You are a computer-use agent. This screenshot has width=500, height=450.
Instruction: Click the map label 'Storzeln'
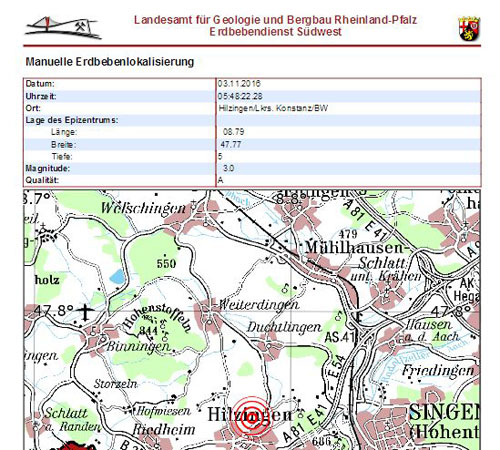[115, 384]
